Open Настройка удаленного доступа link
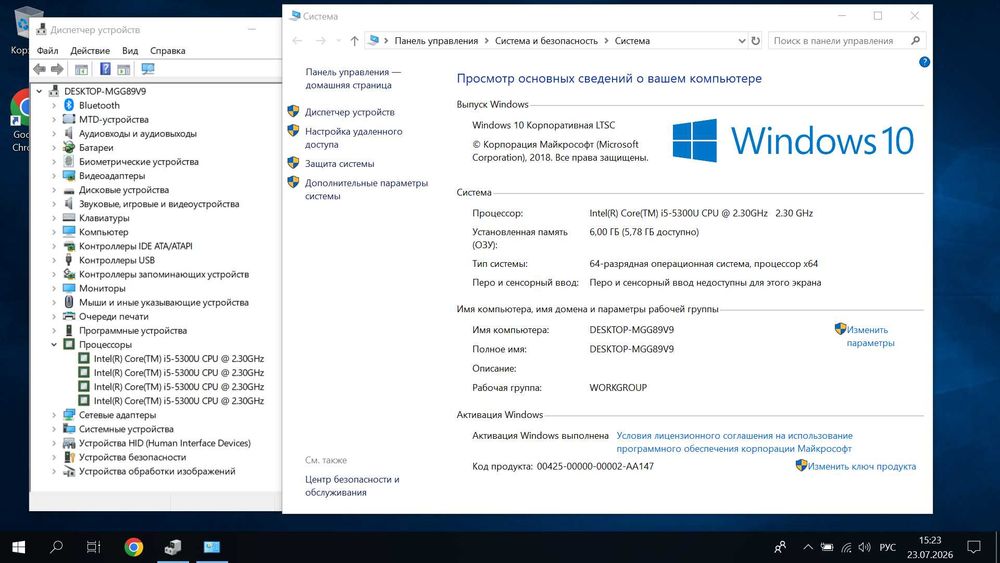This screenshot has width=1000, height=563. click(353, 138)
